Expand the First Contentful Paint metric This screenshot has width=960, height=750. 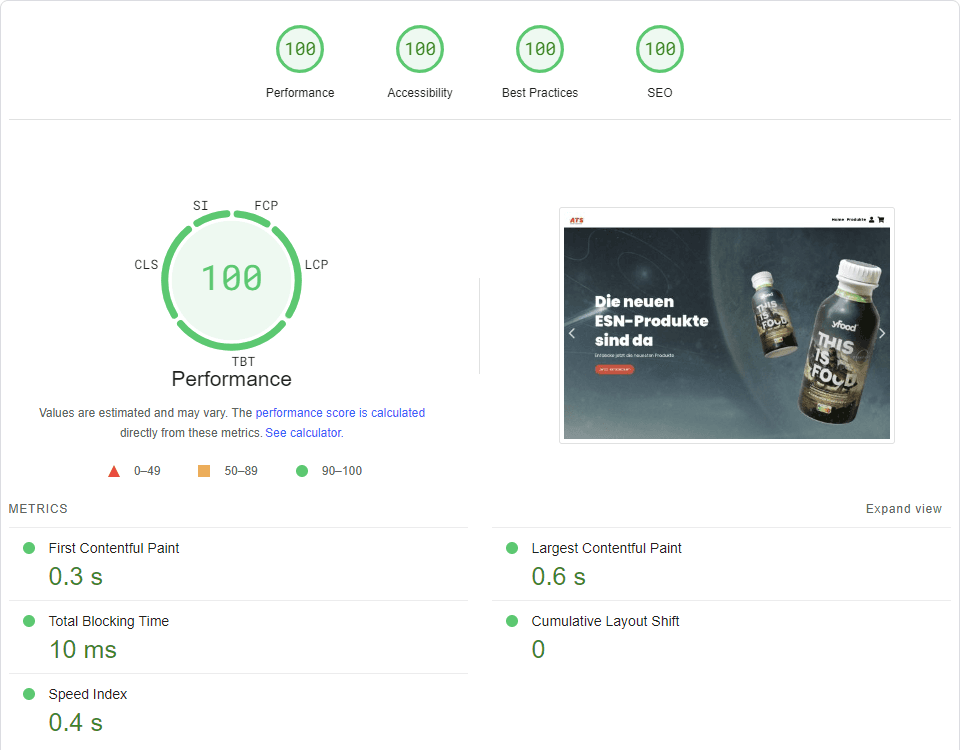pyautogui.click(x=114, y=548)
